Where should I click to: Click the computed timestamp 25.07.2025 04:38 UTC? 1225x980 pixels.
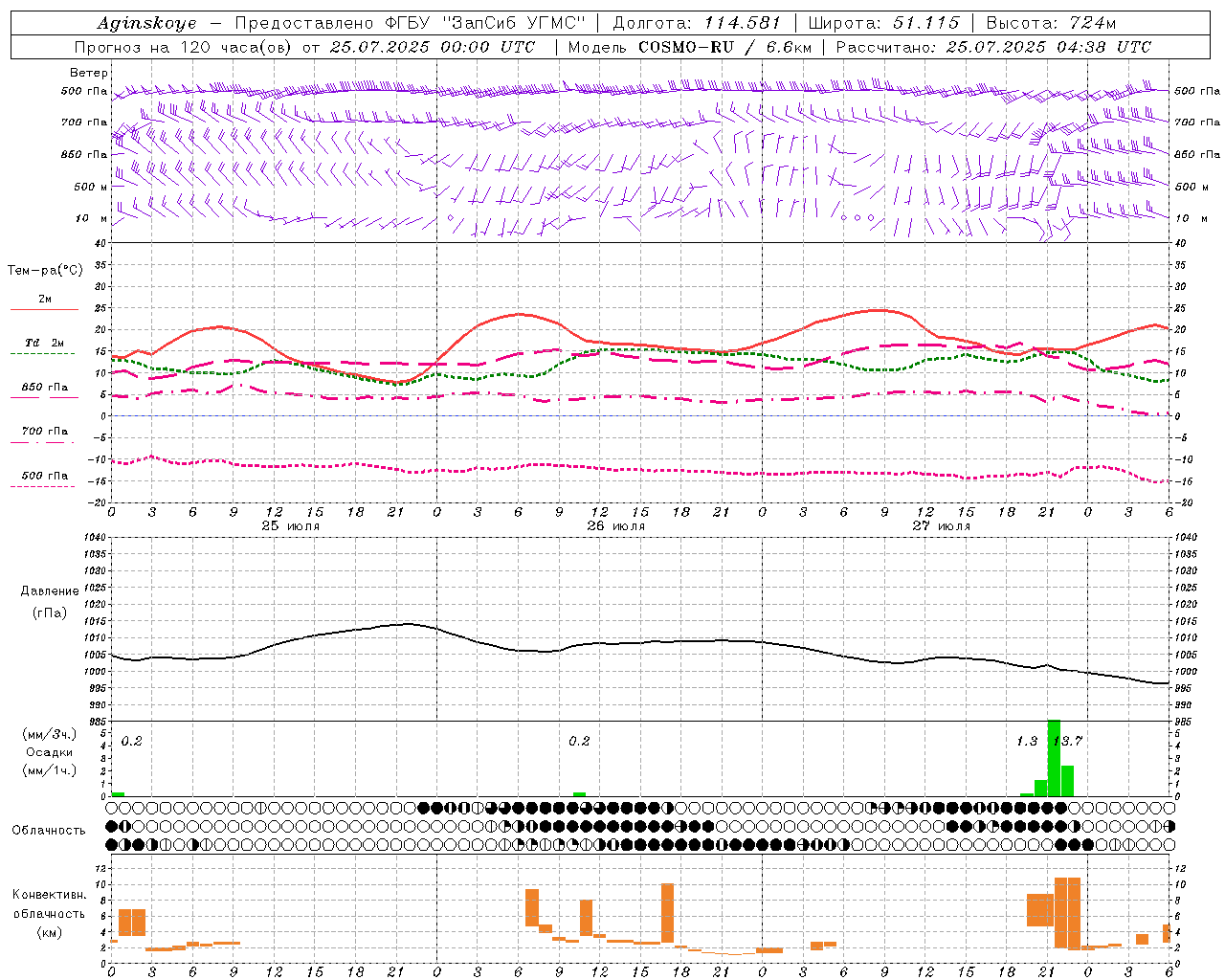[x=1048, y=47]
